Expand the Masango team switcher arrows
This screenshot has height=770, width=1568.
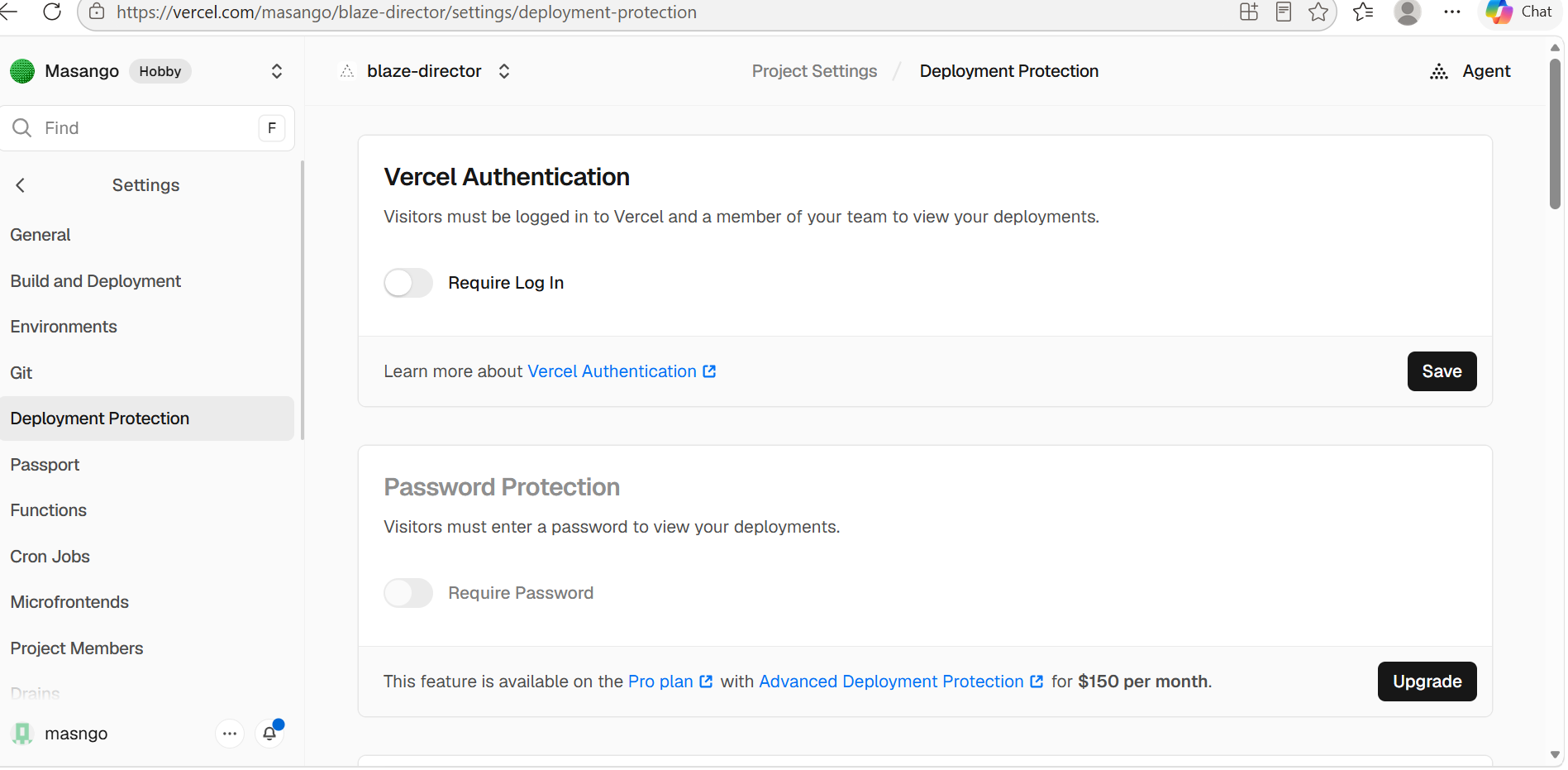pos(277,71)
